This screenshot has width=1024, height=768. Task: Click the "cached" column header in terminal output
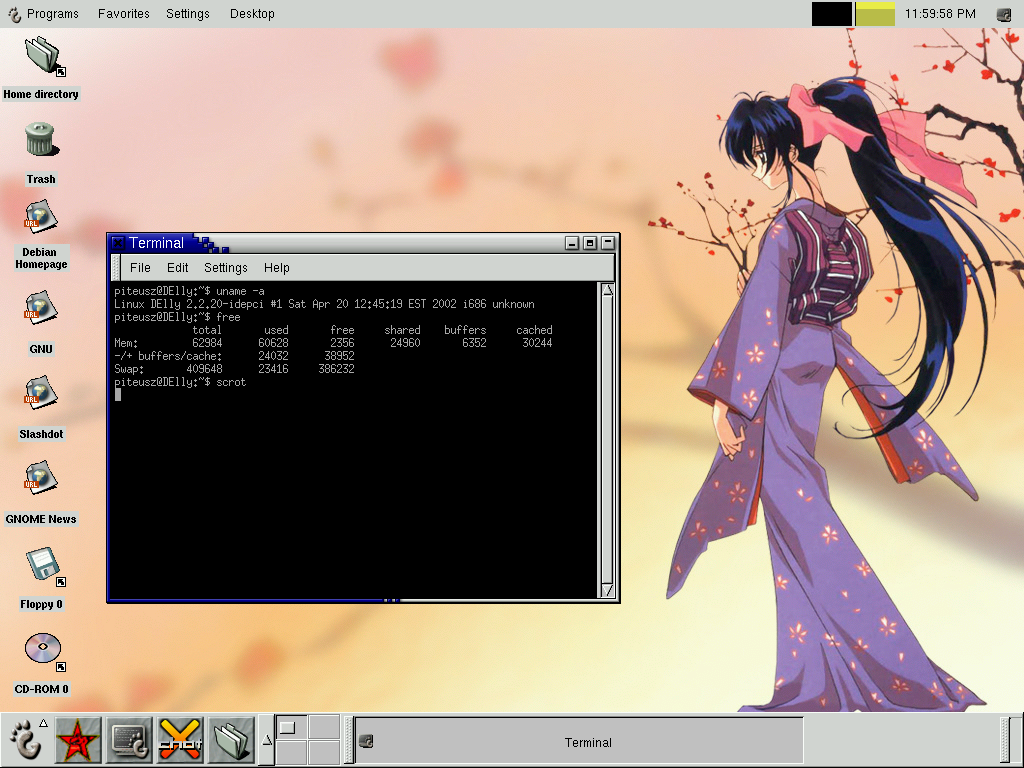click(534, 330)
